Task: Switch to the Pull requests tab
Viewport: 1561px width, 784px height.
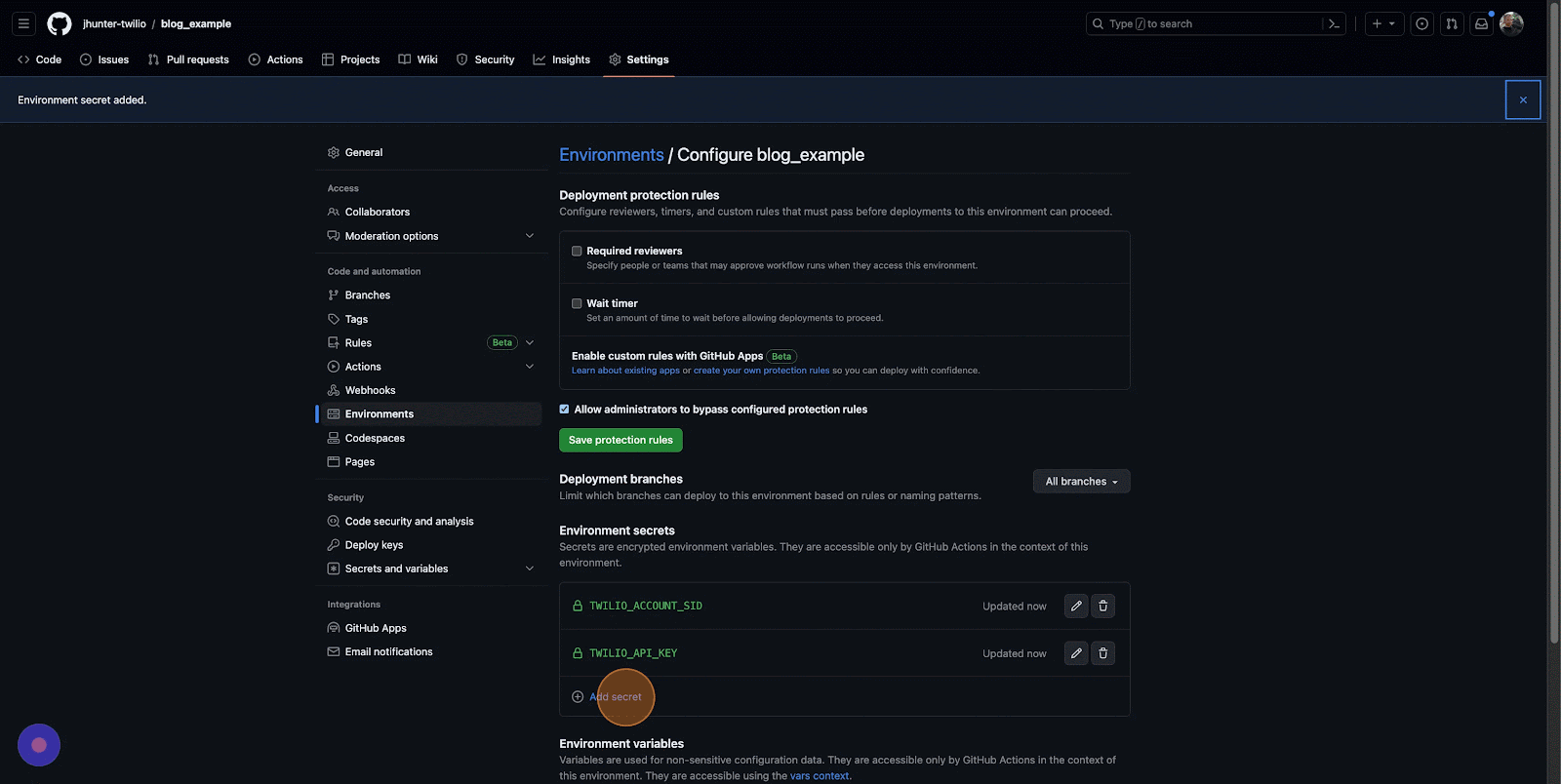Action: [x=188, y=59]
